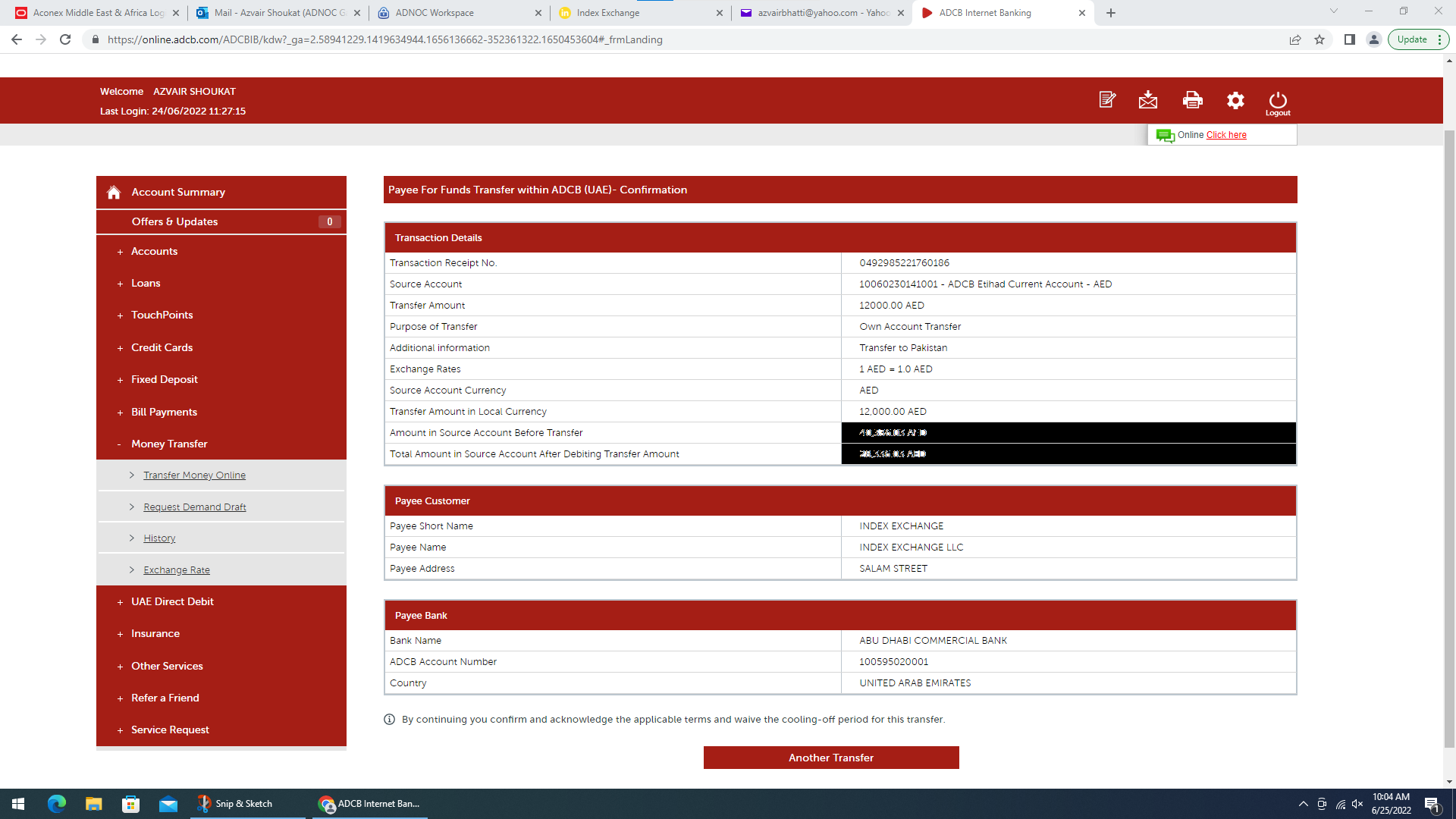Viewport: 1456px width, 819px height.
Task: Click the Account Summary home icon
Action: pos(114,192)
